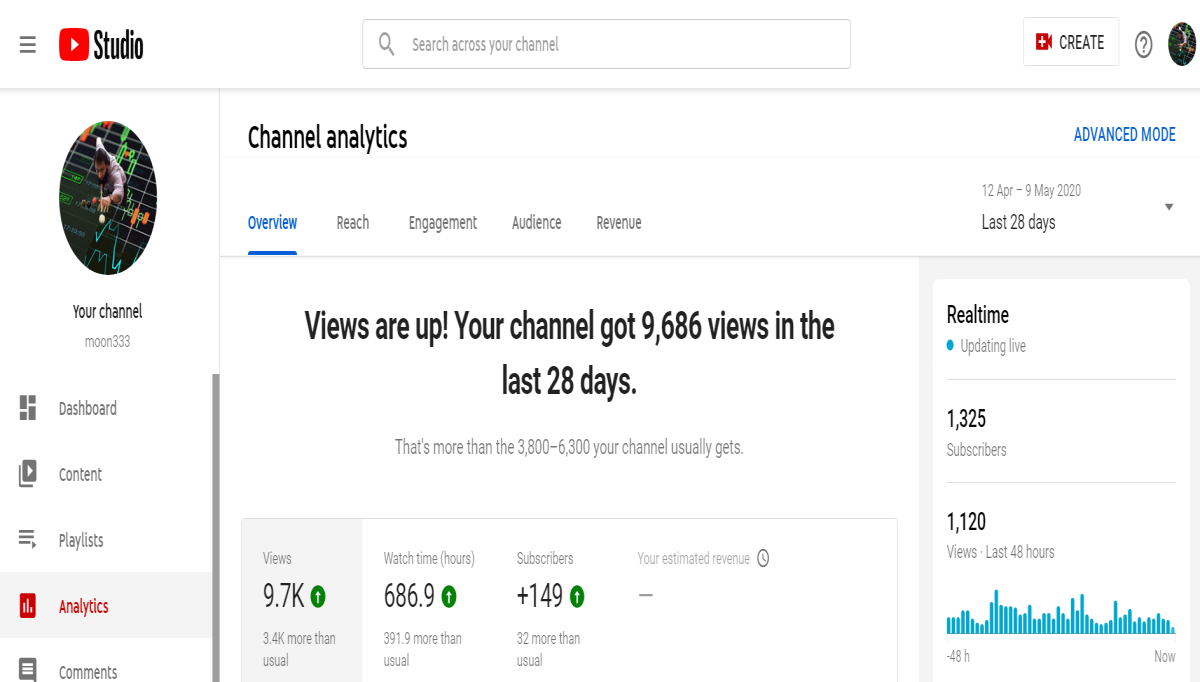Open the Audience tab
Screen dimensions: 1200x682
pyautogui.click(x=537, y=222)
